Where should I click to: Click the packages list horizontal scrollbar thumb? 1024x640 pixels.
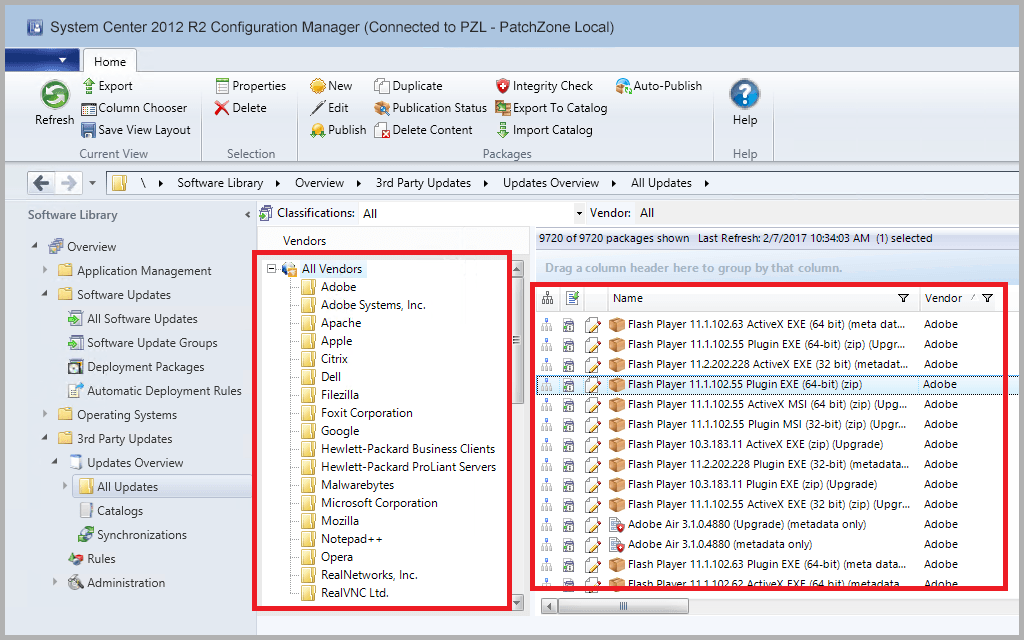point(623,607)
